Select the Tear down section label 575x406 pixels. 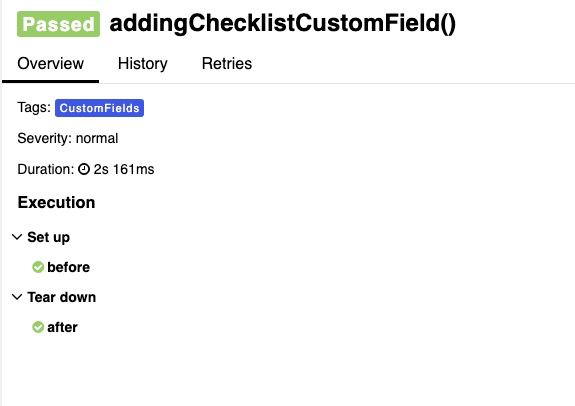(x=62, y=297)
